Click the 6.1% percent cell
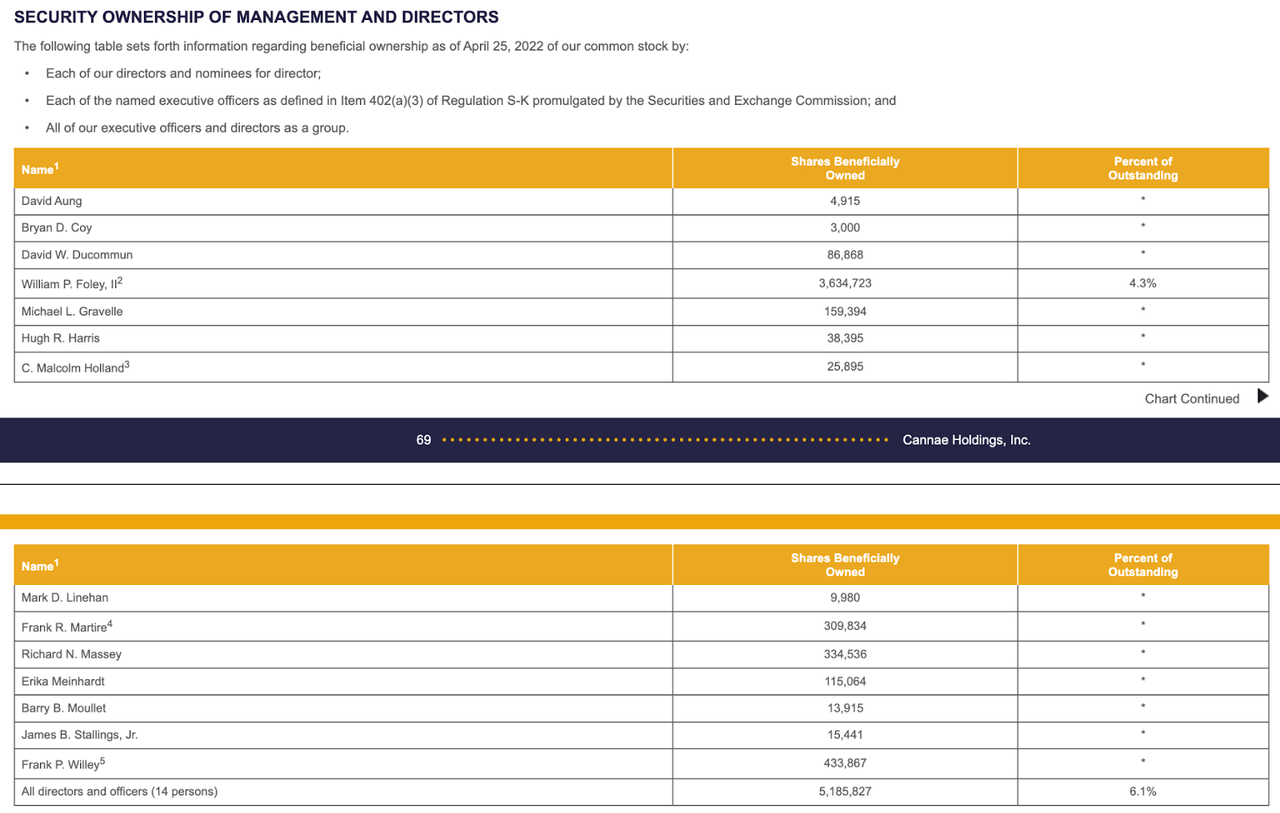Image resolution: width=1280 pixels, height=813 pixels. [x=1143, y=792]
